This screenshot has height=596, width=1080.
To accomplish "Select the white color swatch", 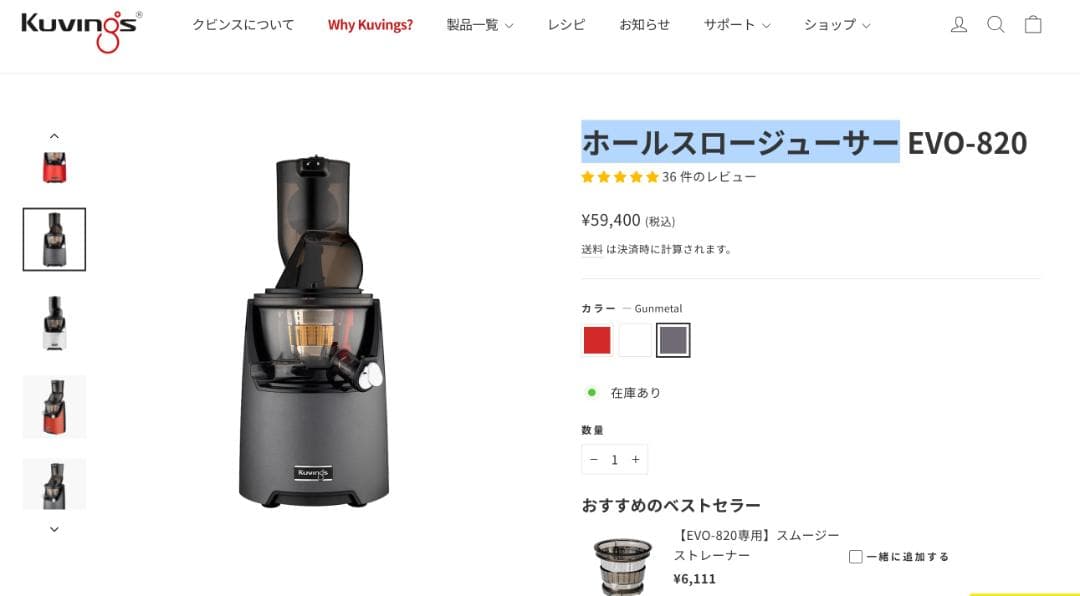I will (x=635, y=340).
